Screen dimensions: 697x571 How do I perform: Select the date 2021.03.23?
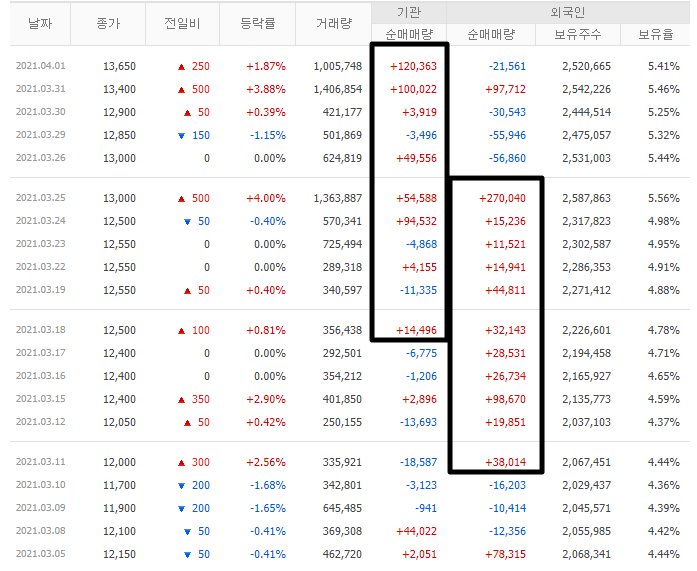[40, 244]
